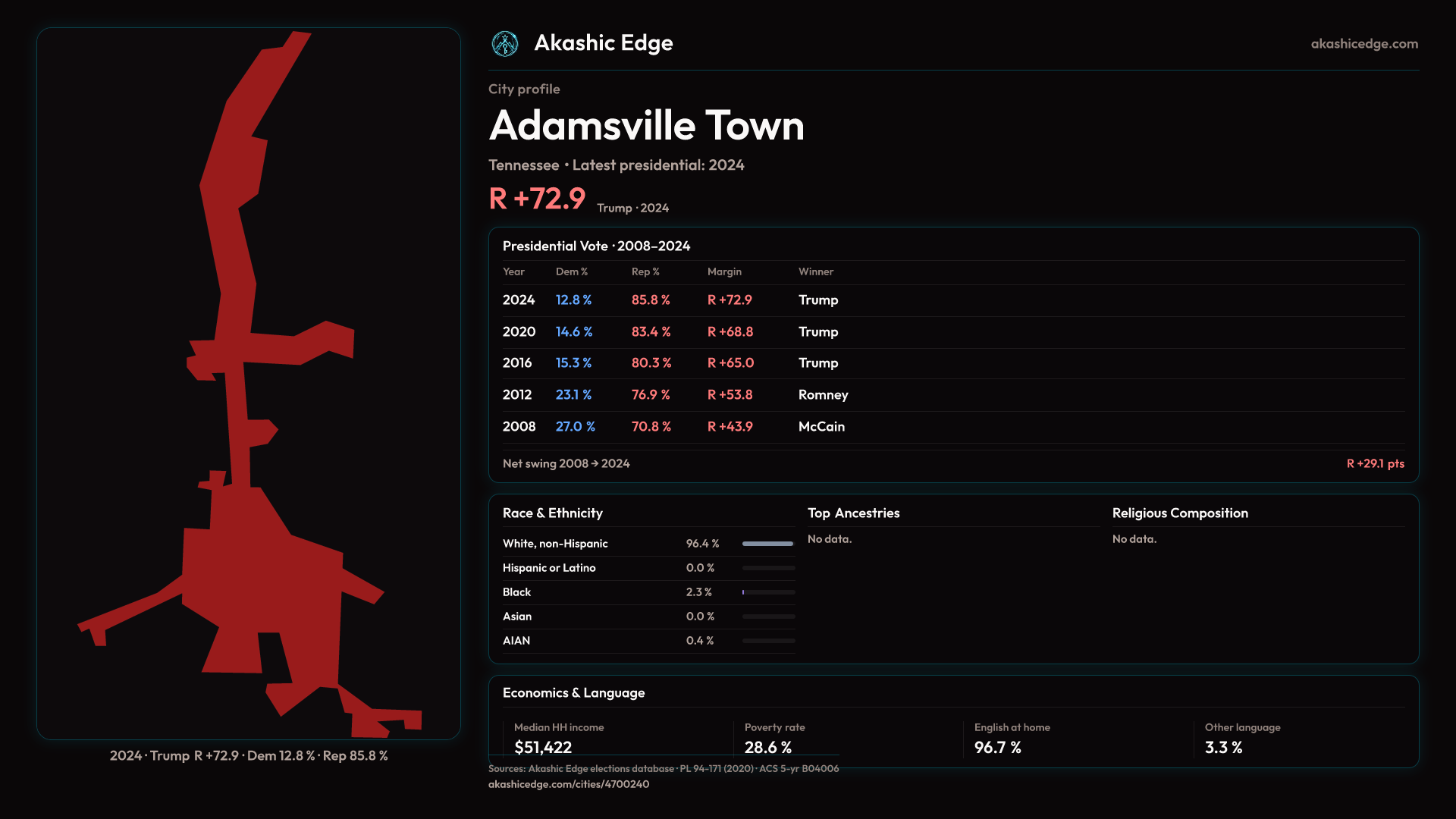Click the Black population percentage bar
Screen dimensions: 1456x819
pos(767,592)
